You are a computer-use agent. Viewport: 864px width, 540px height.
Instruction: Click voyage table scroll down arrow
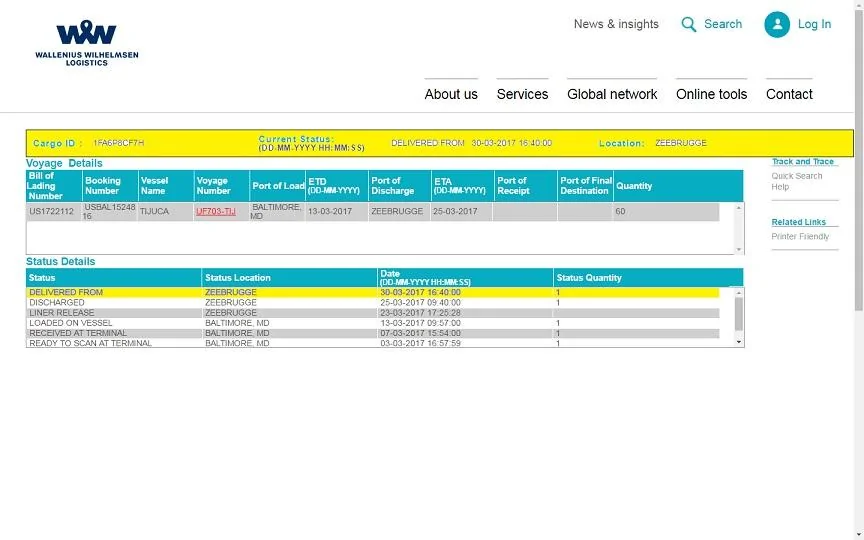tap(739, 250)
